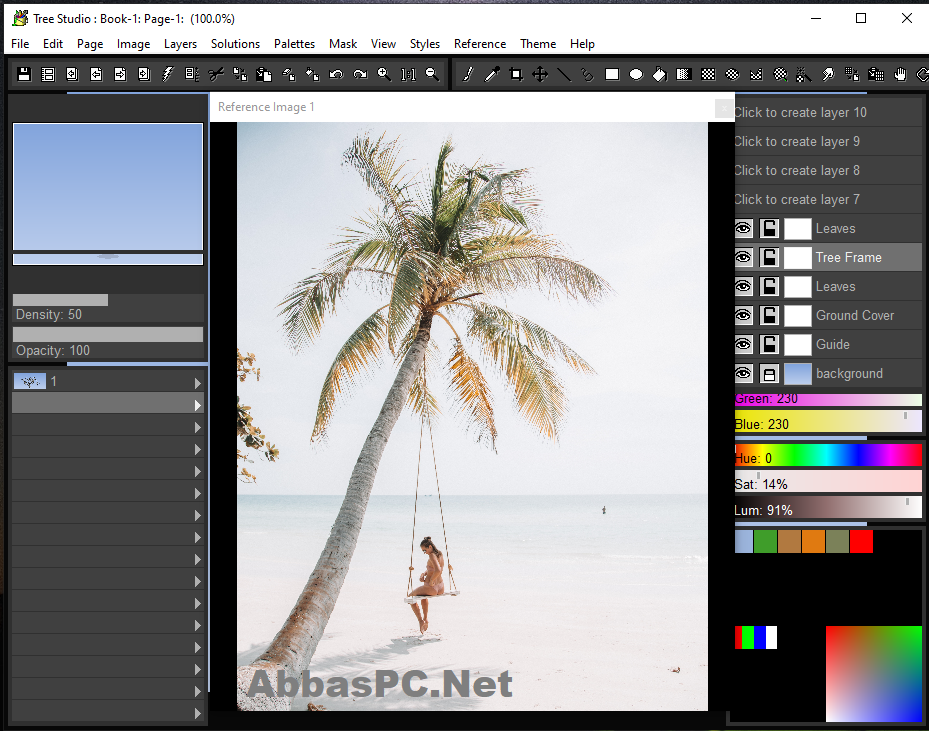Click the Undo arrow icon
The width and height of the screenshot is (929, 731).
coord(336,74)
